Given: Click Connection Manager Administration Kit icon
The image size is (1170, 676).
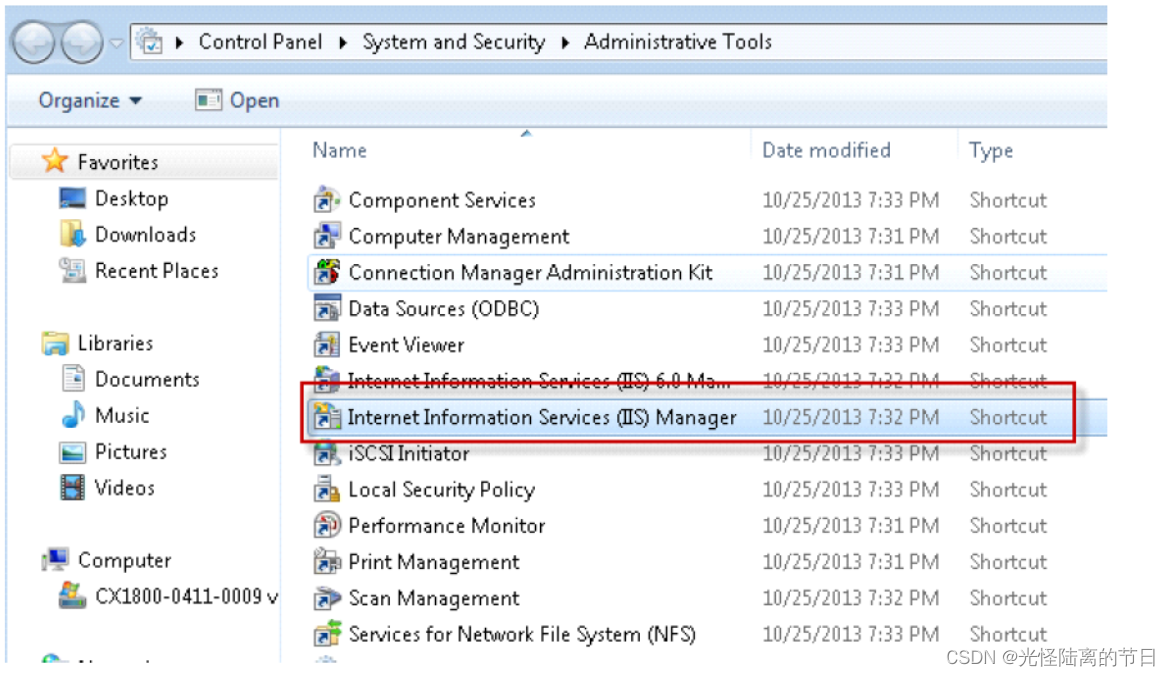Looking at the screenshot, I should click(327, 272).
